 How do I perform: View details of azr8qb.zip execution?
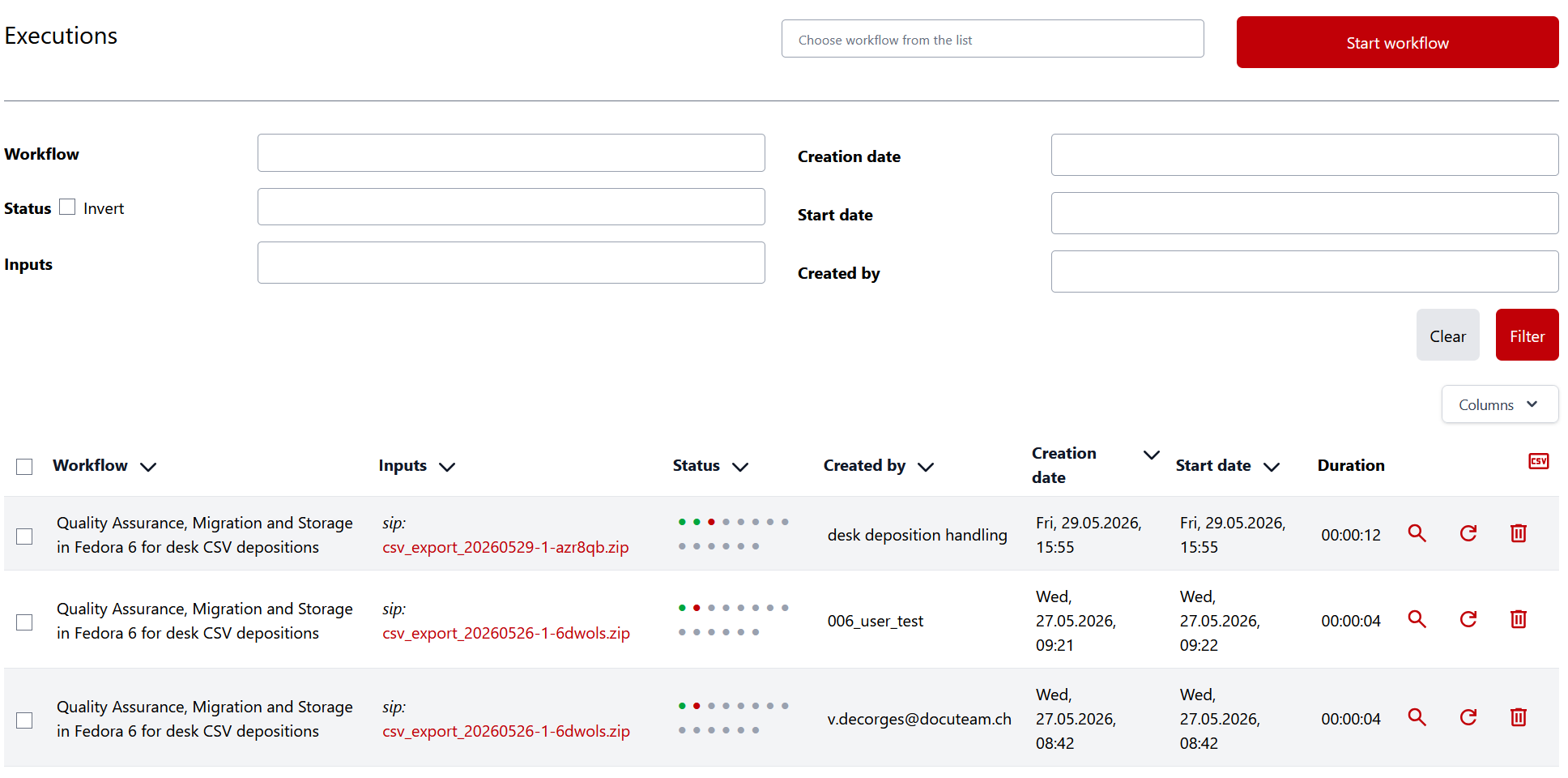(1417, 533)
